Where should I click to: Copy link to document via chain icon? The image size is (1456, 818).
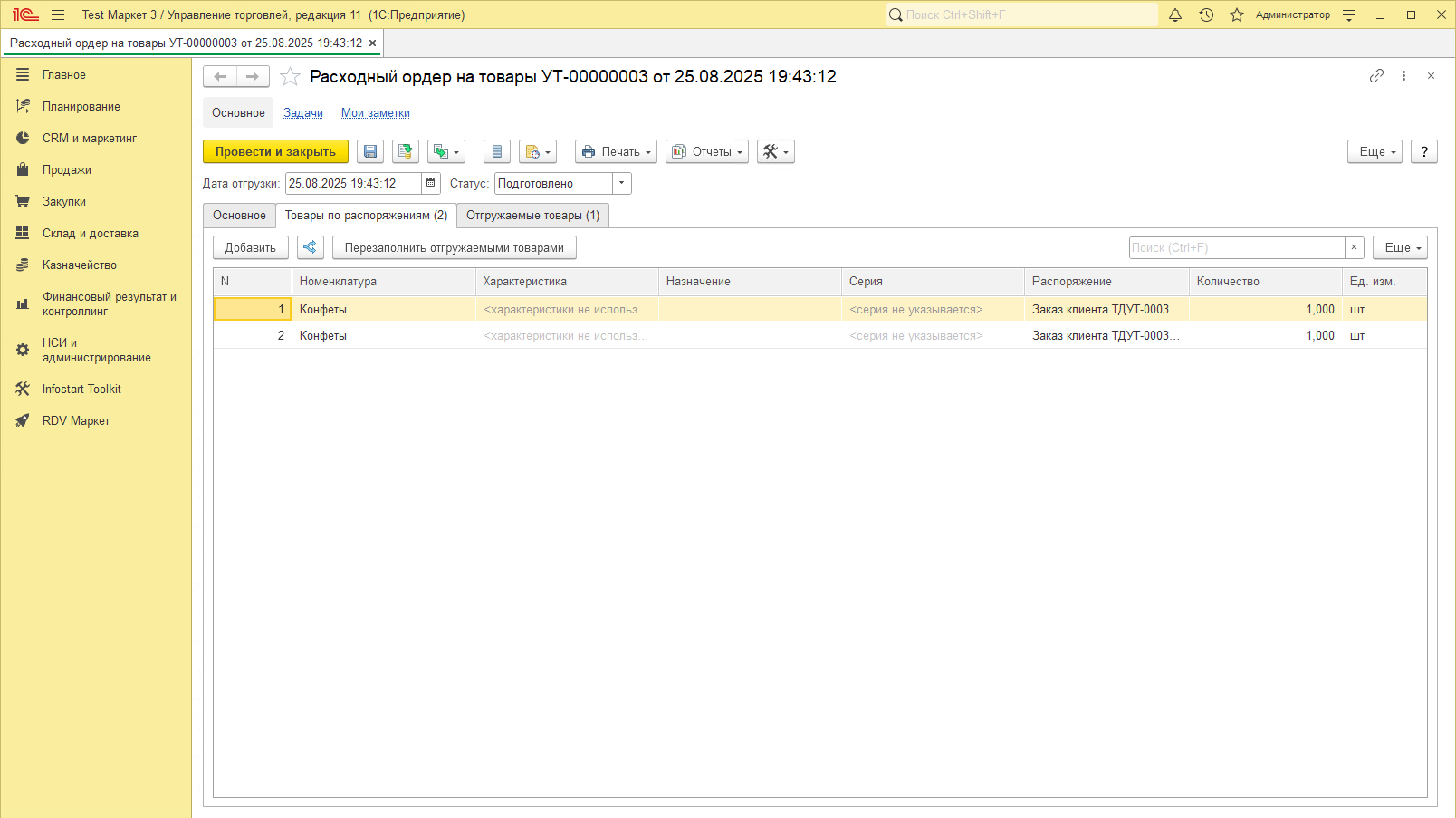click(1376, 76)
